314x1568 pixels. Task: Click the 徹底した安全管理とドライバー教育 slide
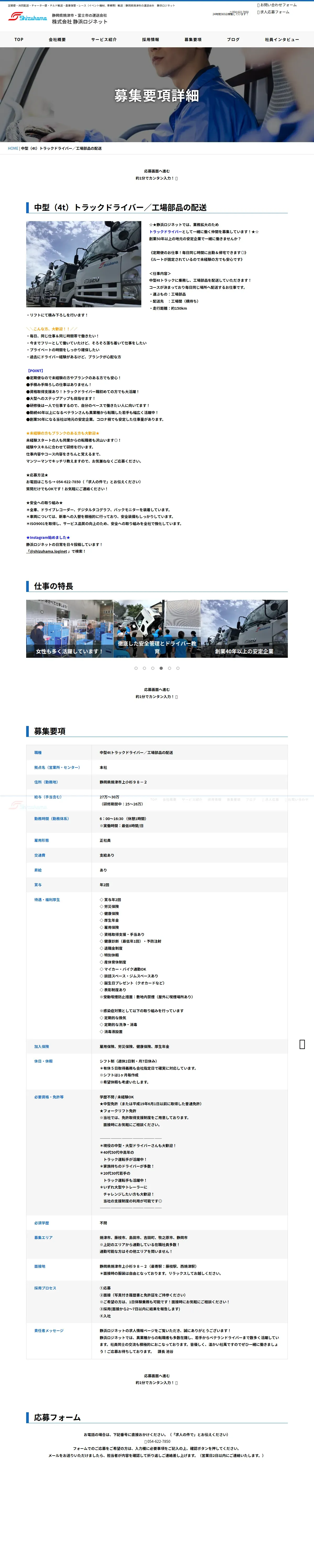coord(157,629)
